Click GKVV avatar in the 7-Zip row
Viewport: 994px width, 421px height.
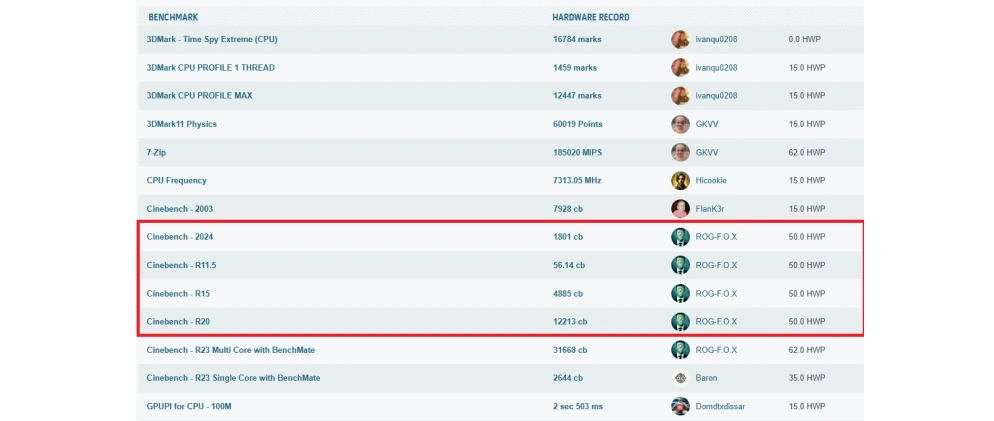coord(680,152)
